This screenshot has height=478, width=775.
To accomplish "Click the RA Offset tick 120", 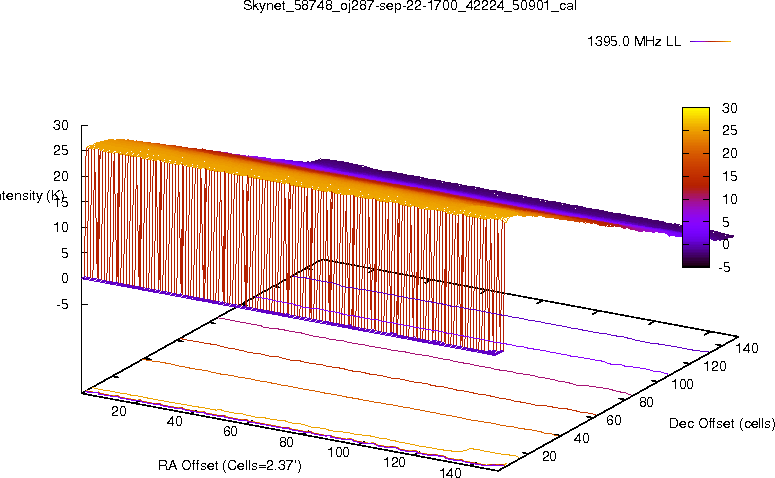I will 394,462.
